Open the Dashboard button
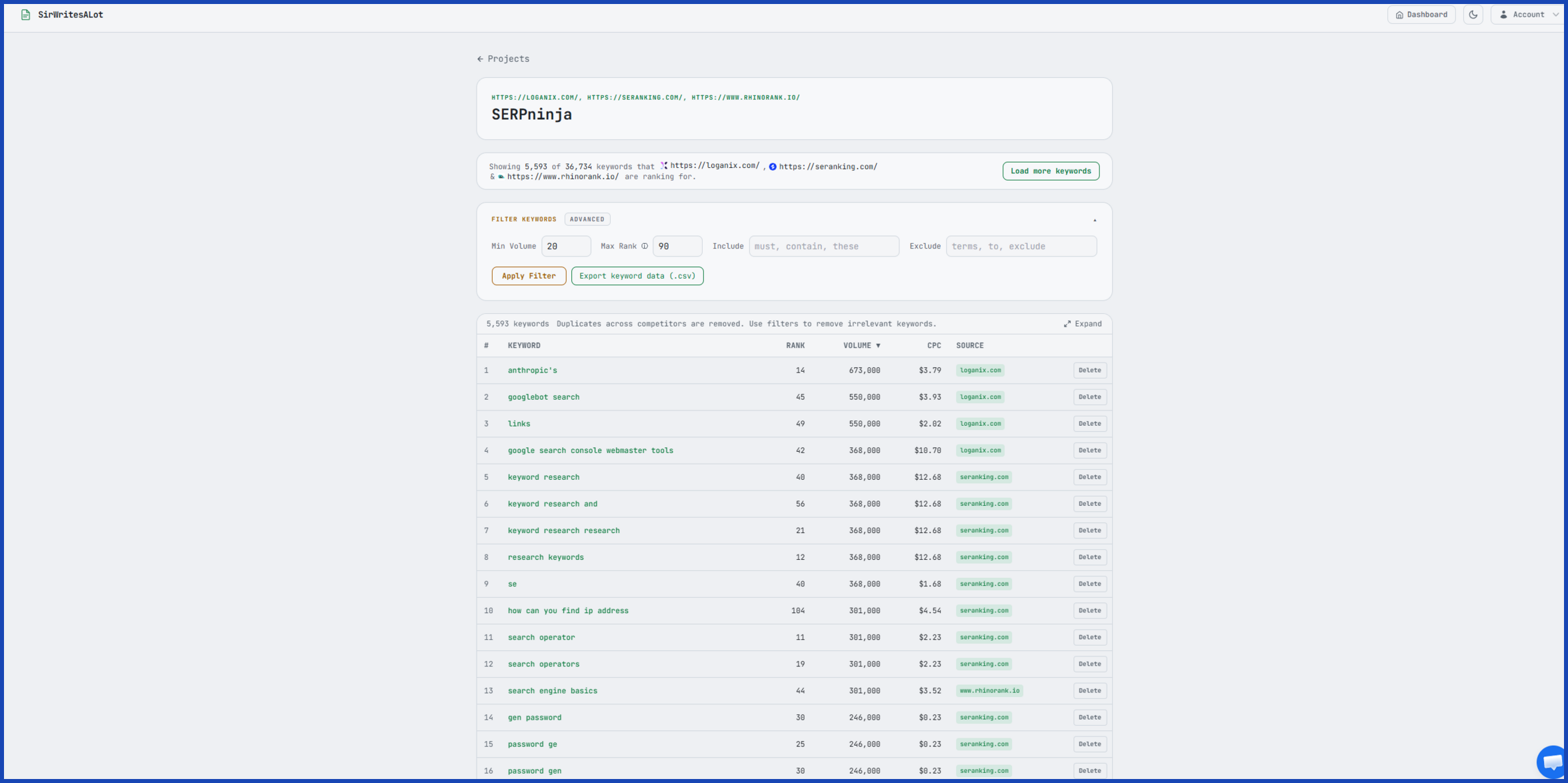The width and height of the screenshot is (1568, 783). (1421, 15)
